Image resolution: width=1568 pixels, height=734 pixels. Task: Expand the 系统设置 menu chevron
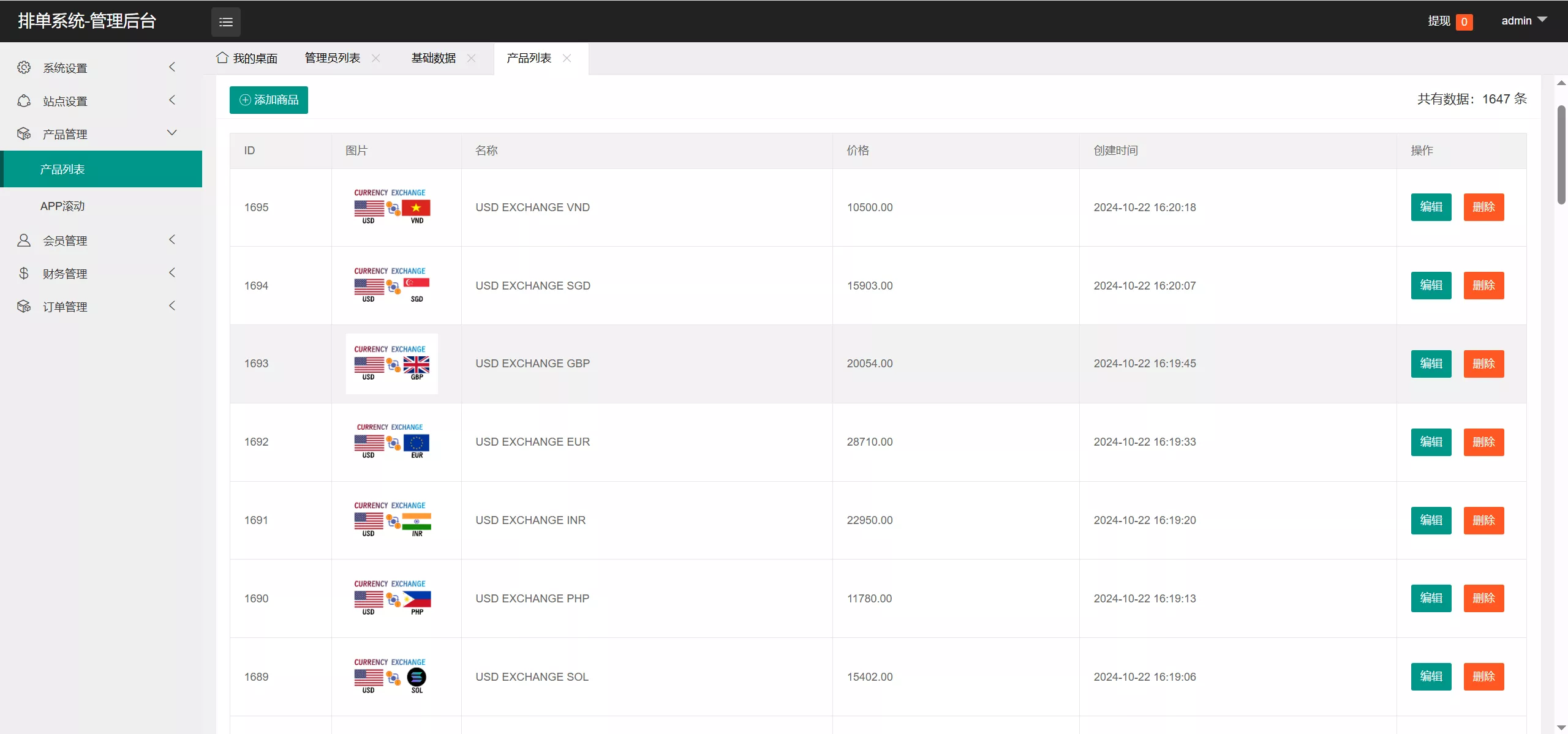tap(172, 67)
